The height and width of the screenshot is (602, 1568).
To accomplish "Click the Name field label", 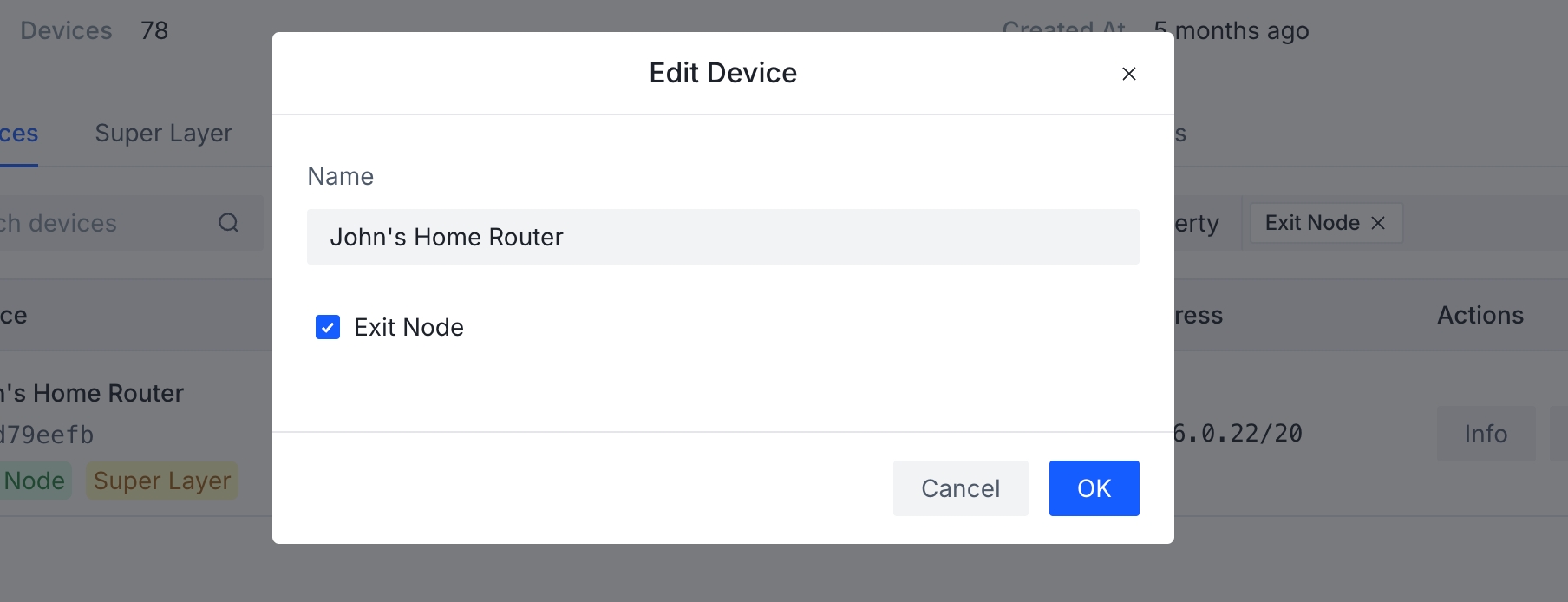I will (x=340, y=176).
